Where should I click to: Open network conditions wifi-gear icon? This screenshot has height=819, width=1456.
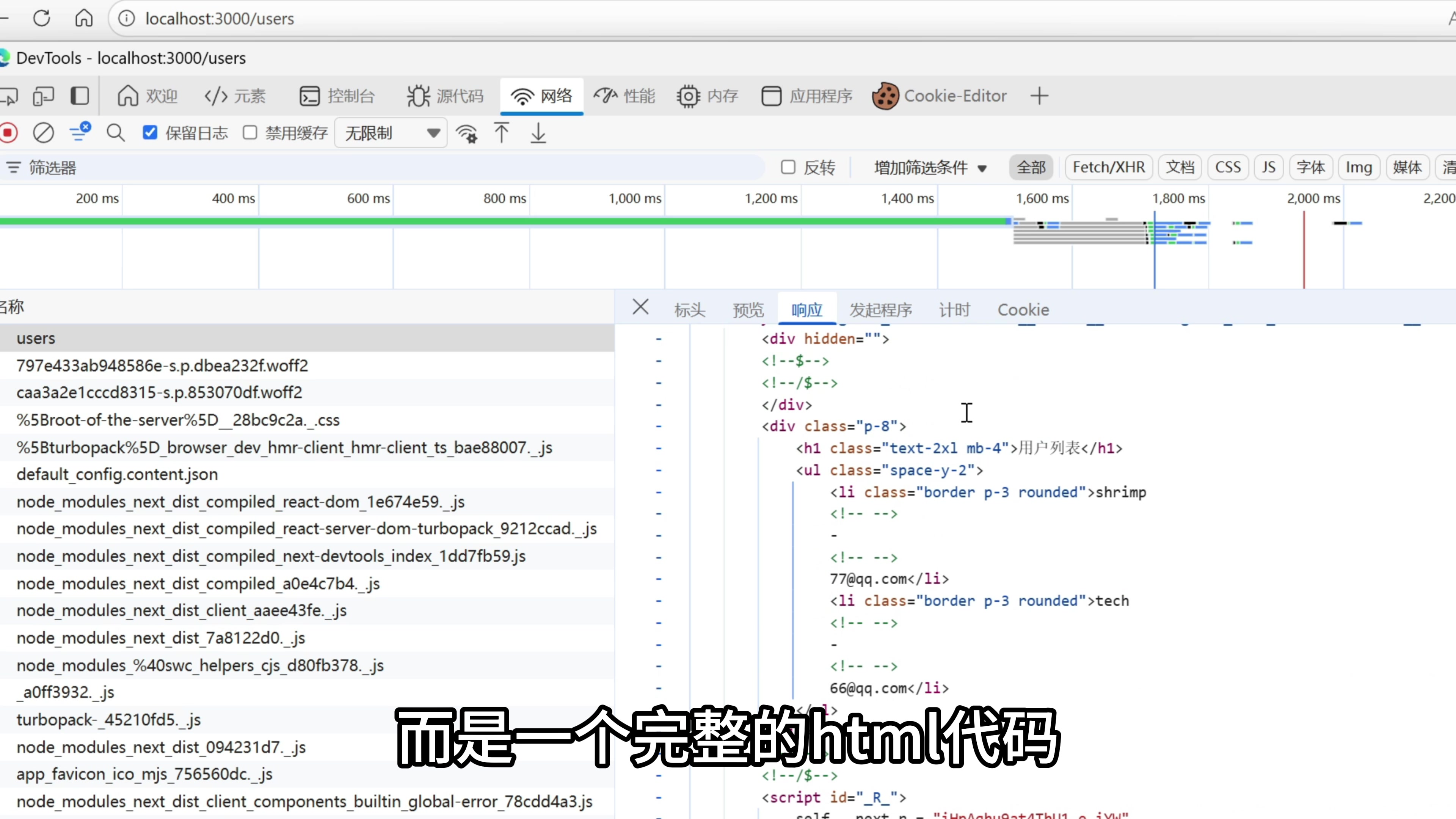(x=467, y=133)
